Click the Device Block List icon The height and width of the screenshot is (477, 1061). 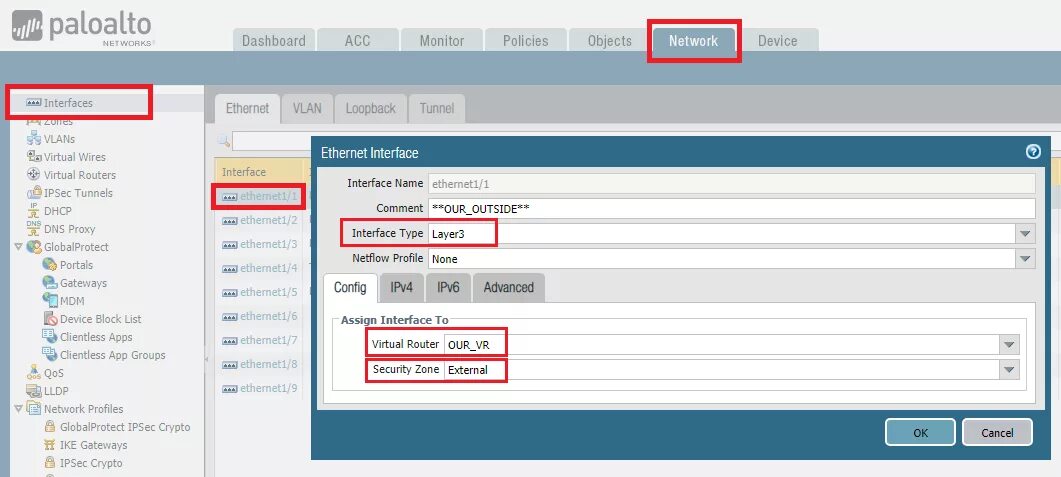click(x=49, y=319)
